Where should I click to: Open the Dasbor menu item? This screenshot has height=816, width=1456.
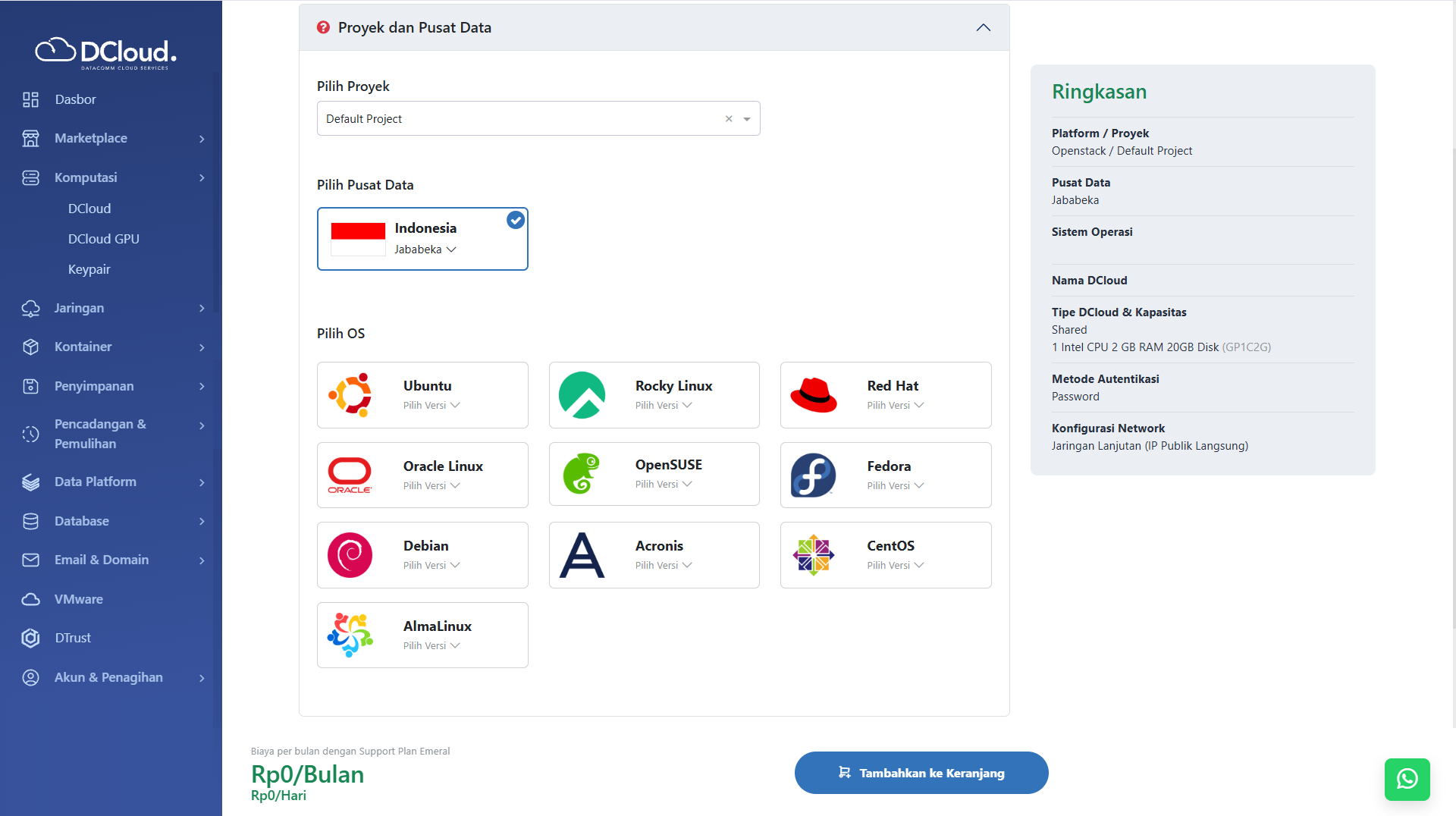(75, 99)
